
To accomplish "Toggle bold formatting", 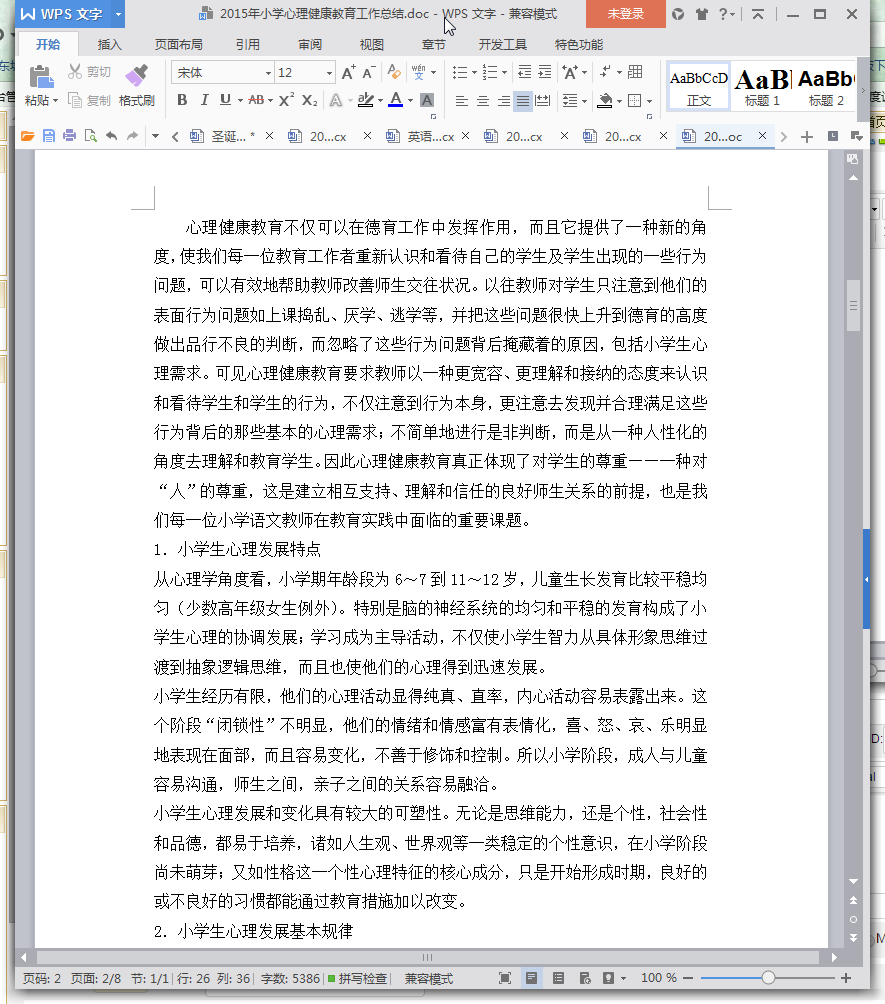I will [x=183, y=100].
